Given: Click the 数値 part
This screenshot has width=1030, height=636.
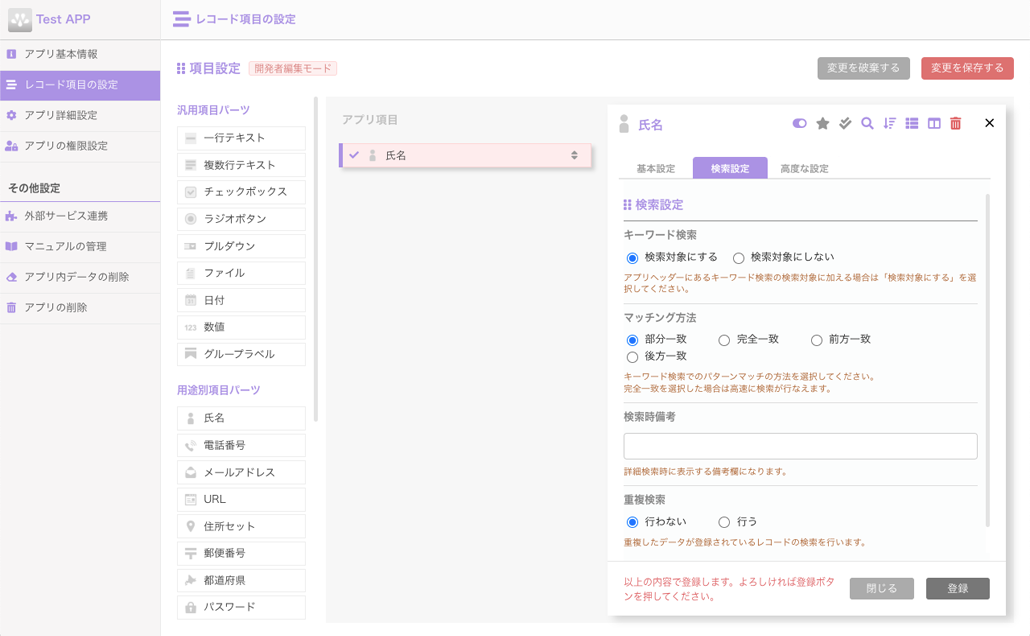Looking at the screenshot, I should coord(241,327).
